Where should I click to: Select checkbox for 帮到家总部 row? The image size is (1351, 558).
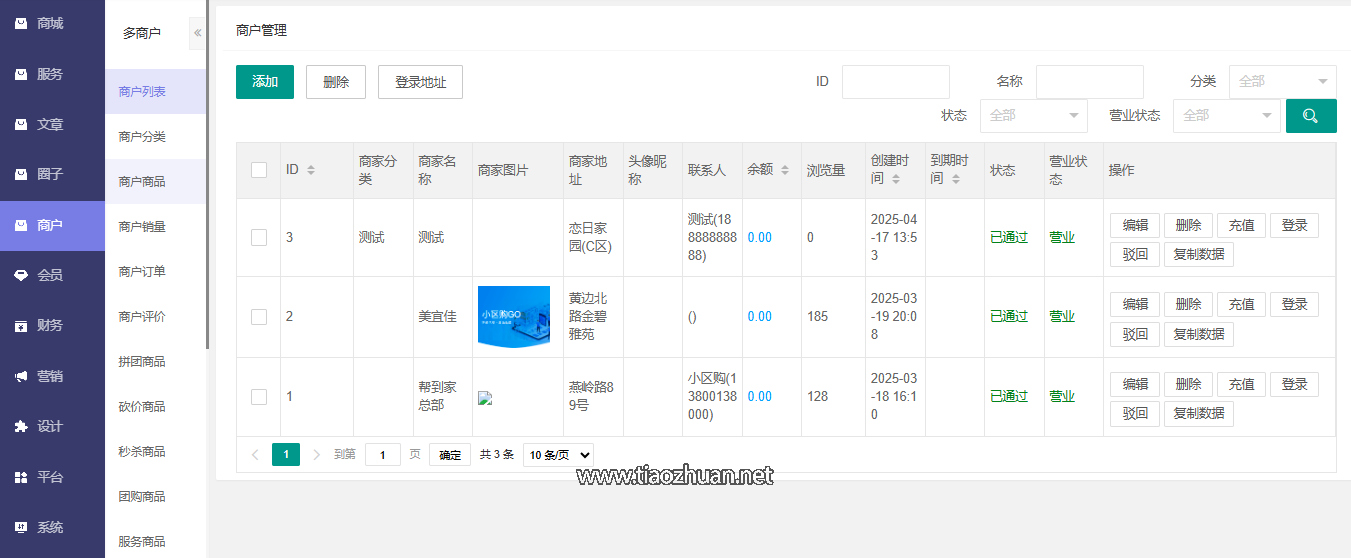(259, 396)
